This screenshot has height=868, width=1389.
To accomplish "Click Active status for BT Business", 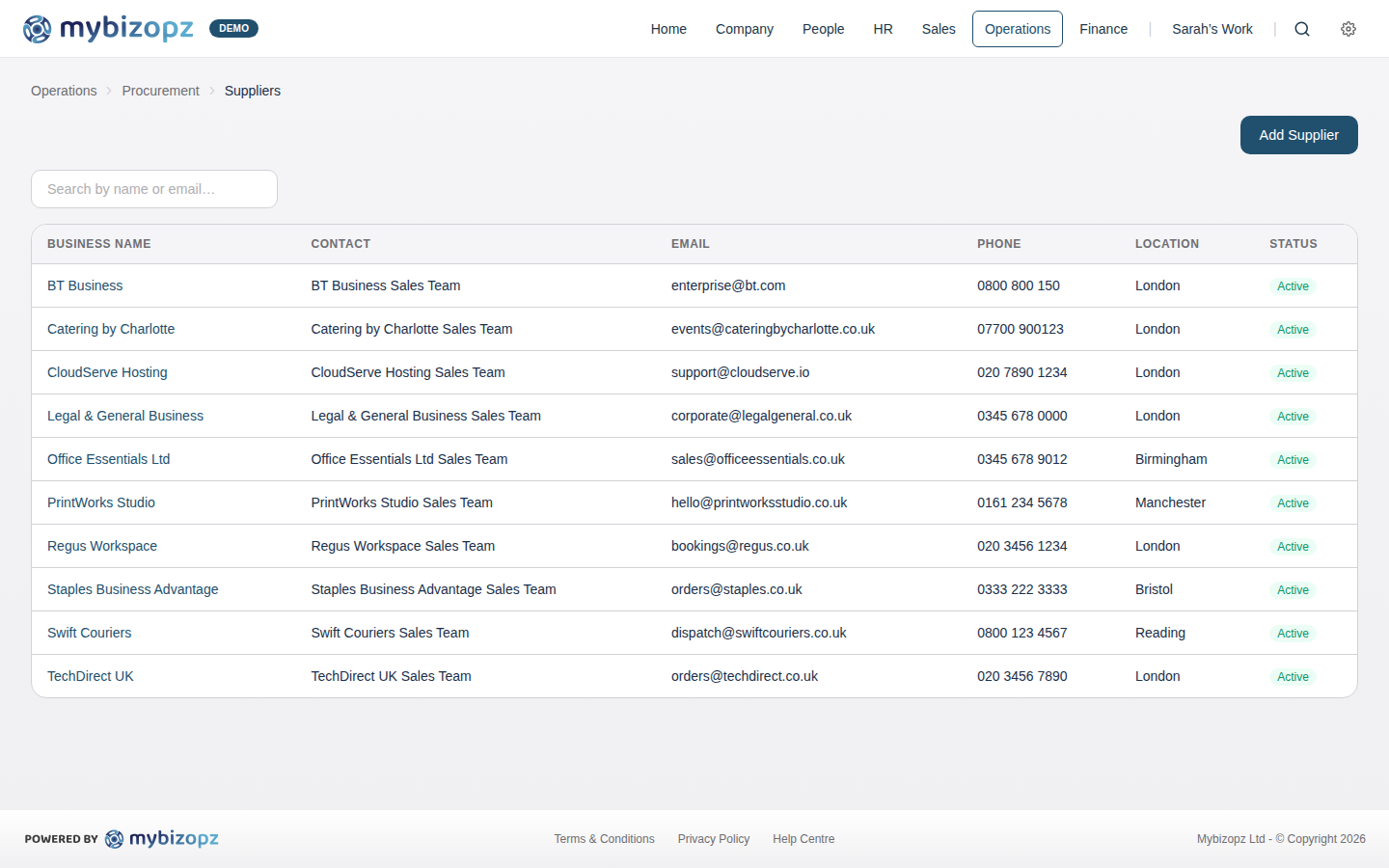I will 1293,286.
